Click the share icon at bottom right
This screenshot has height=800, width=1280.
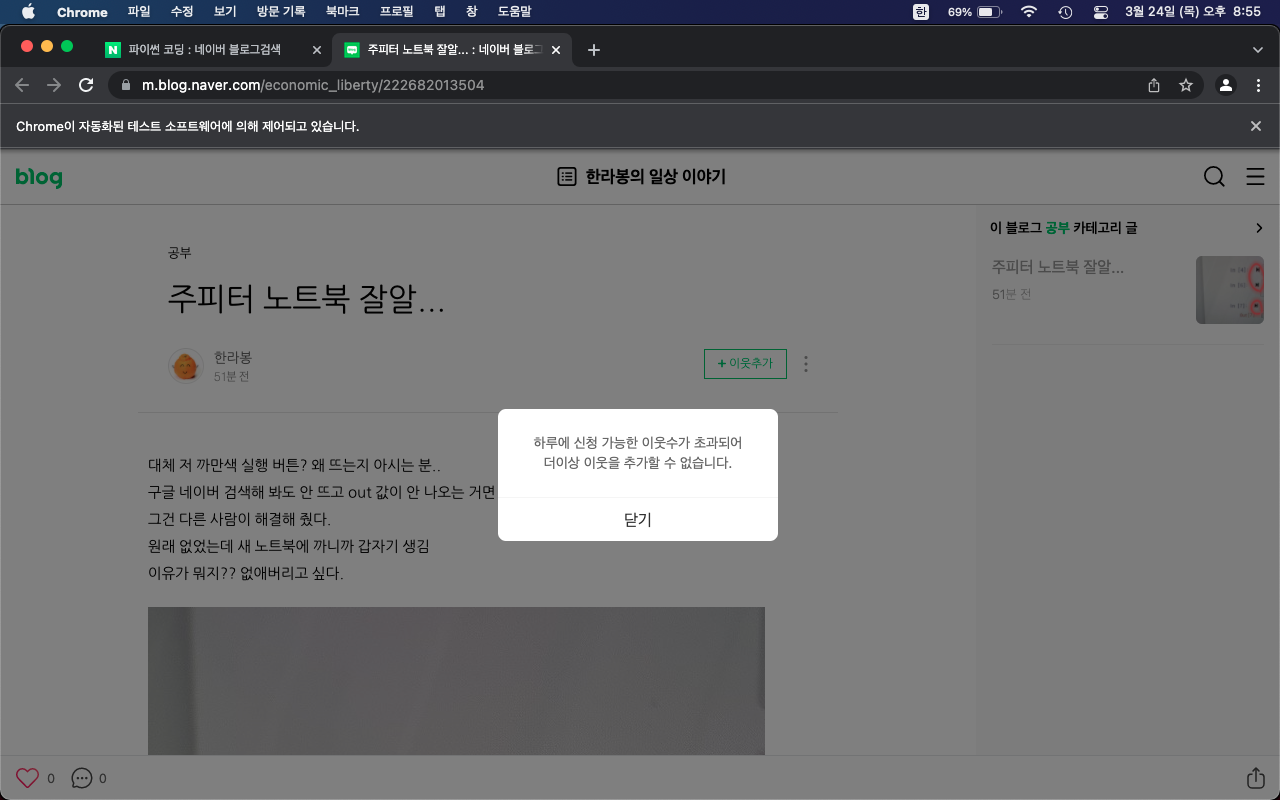tap(1255, 778)
